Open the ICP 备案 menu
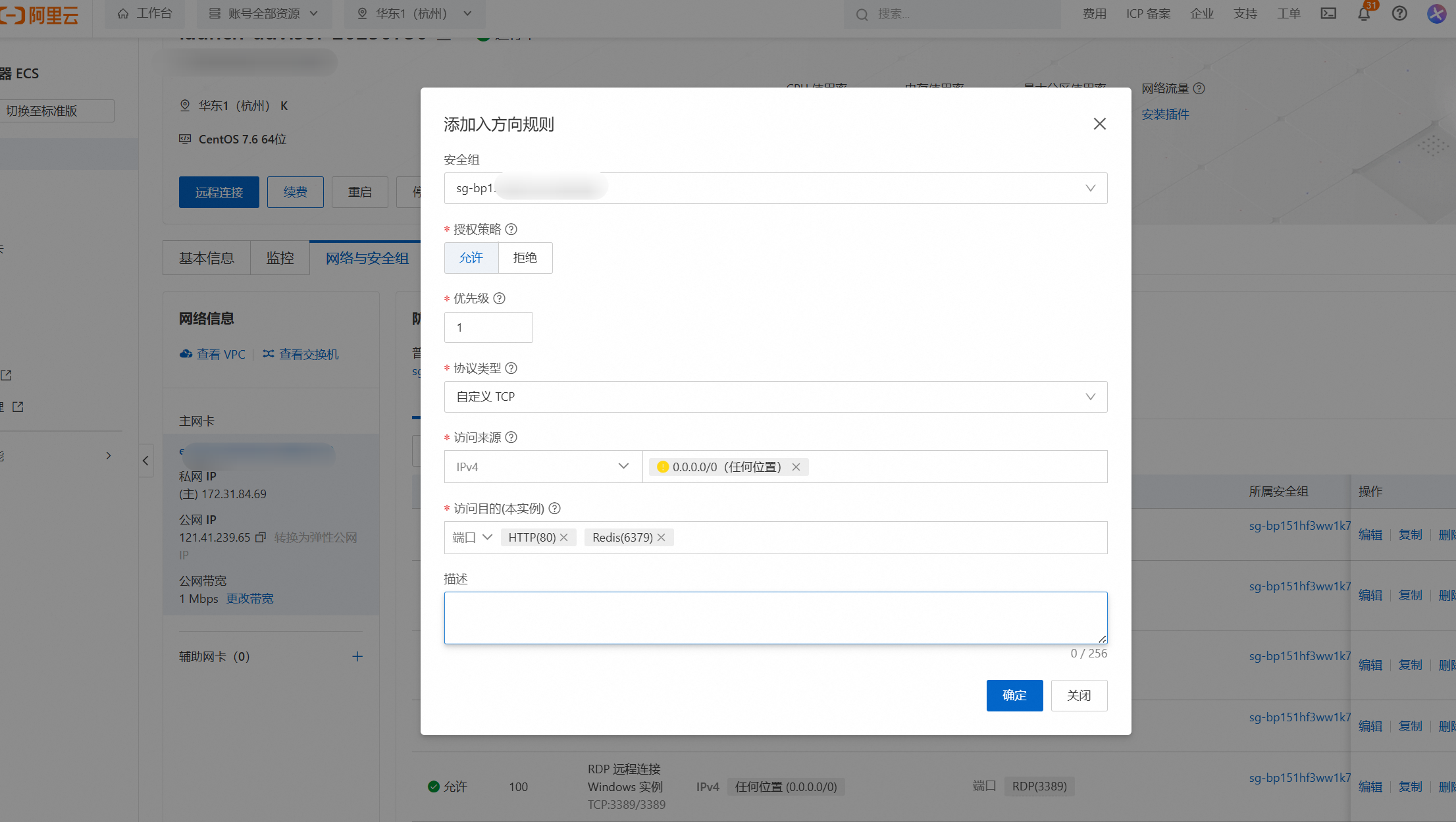1456x822 pixels. pyautogui.click(x=1148, y=13)
